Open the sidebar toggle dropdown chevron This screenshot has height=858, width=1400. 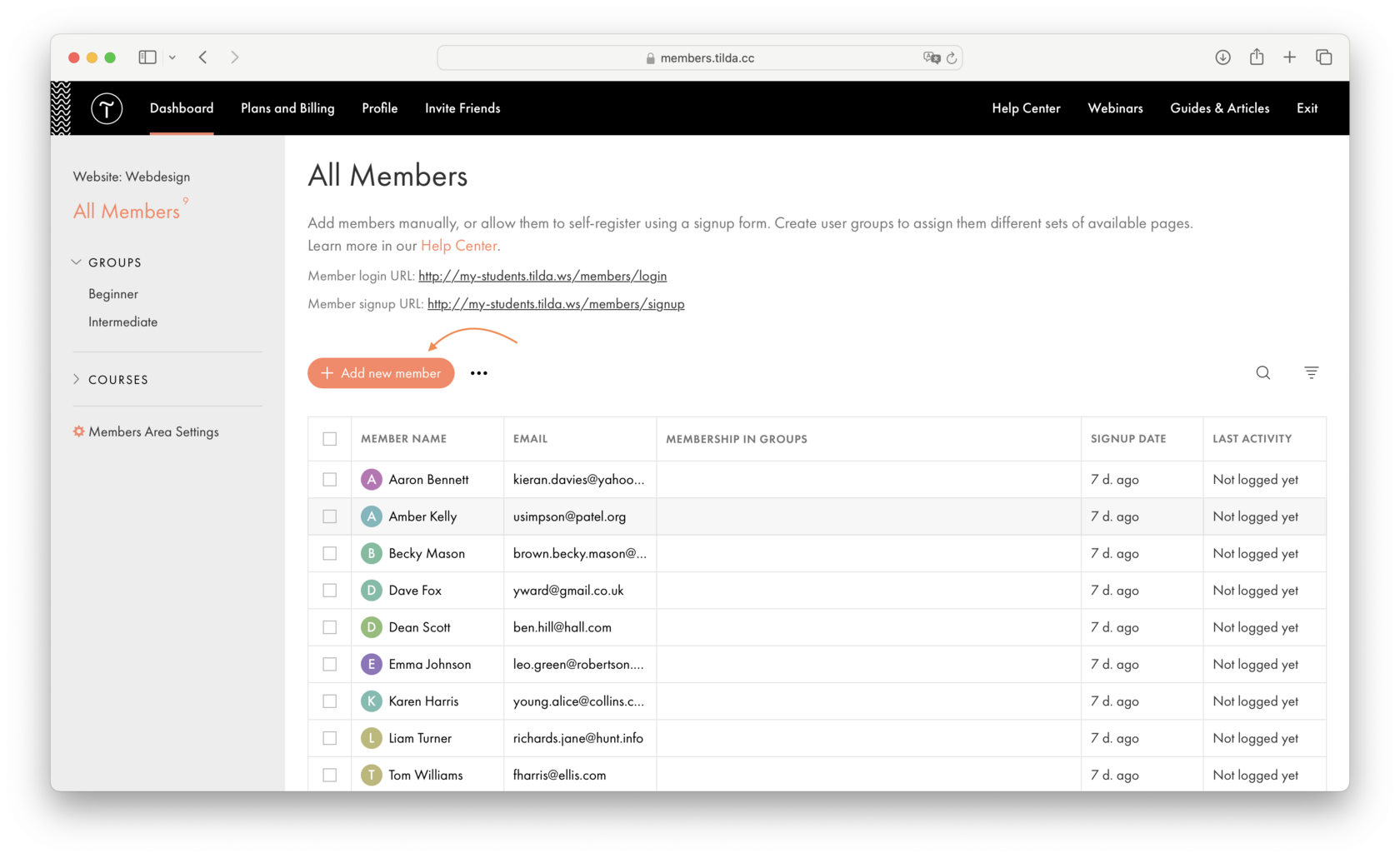pyautogui.click(x=172, y=57)
